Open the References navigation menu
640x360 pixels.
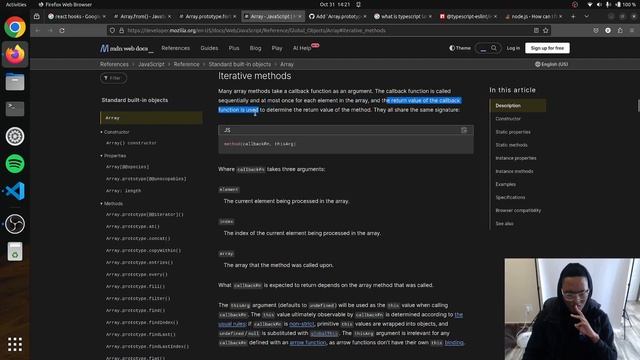(176, 48)
